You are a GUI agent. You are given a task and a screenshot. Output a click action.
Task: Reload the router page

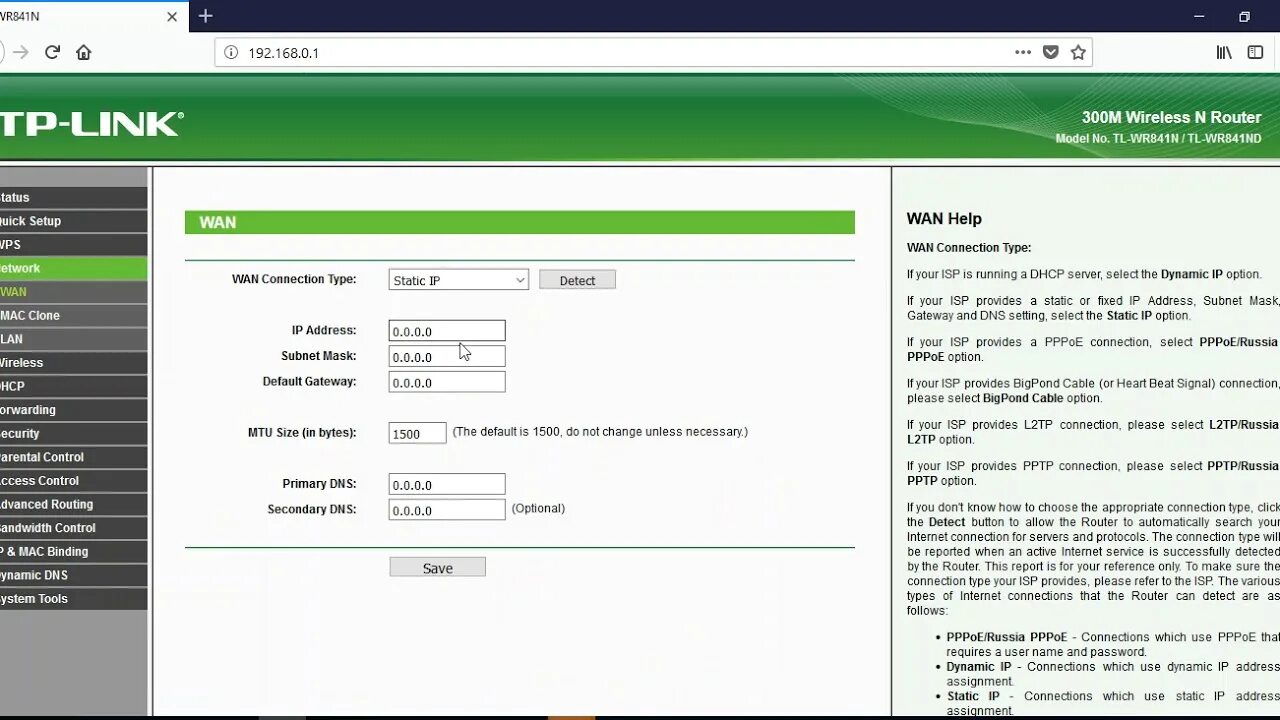tap(52, 52)
